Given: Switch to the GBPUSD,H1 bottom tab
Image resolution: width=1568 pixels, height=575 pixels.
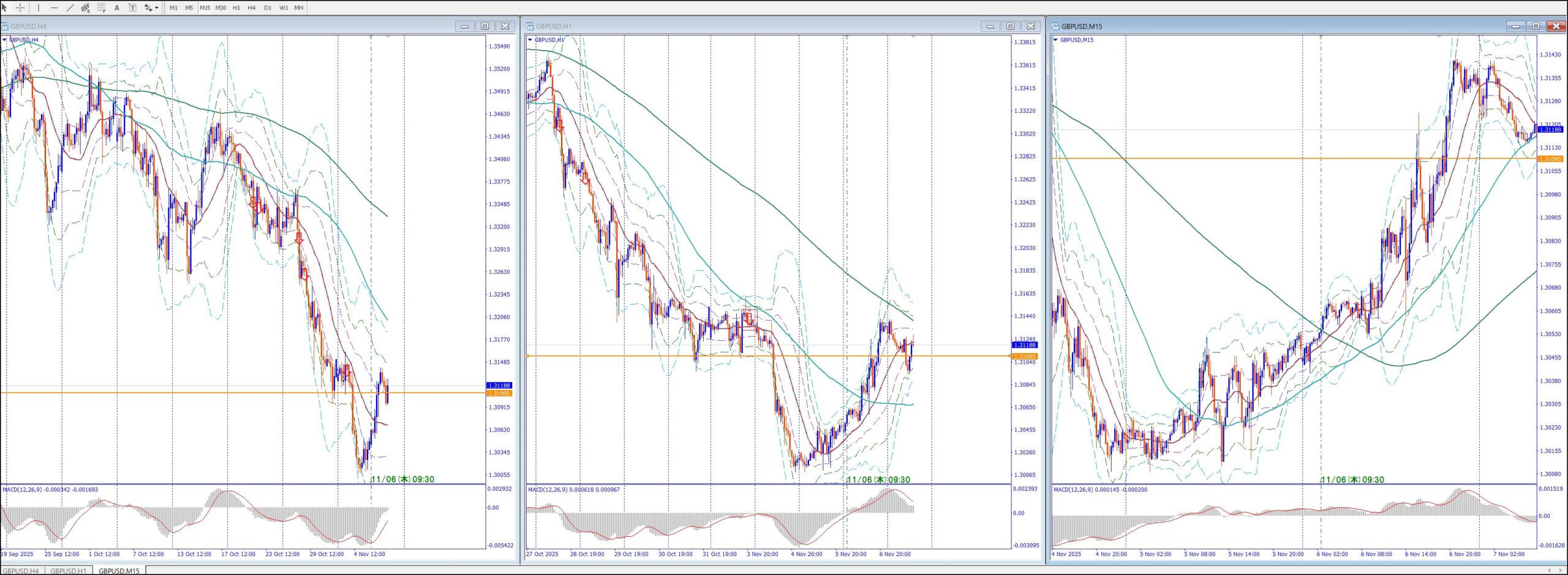Looking at the screenshot, I should 68,571.
